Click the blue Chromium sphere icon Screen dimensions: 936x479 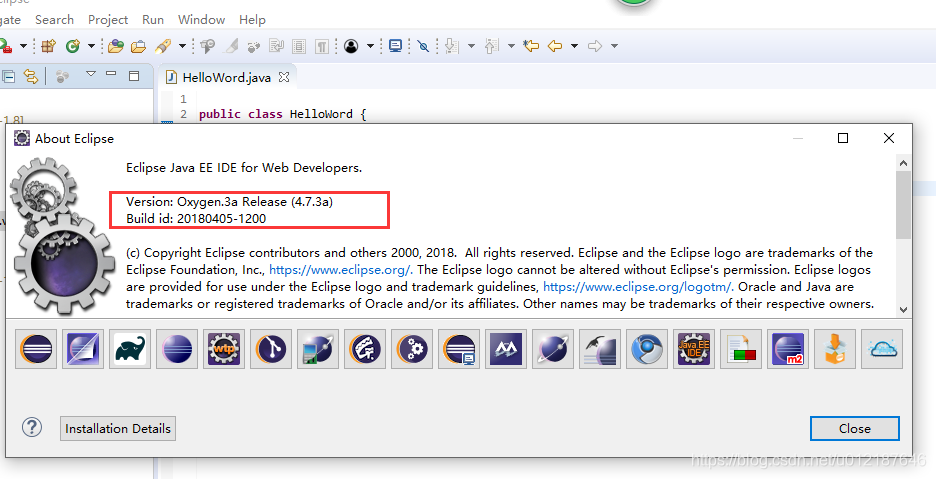click(x=647, y=348)
